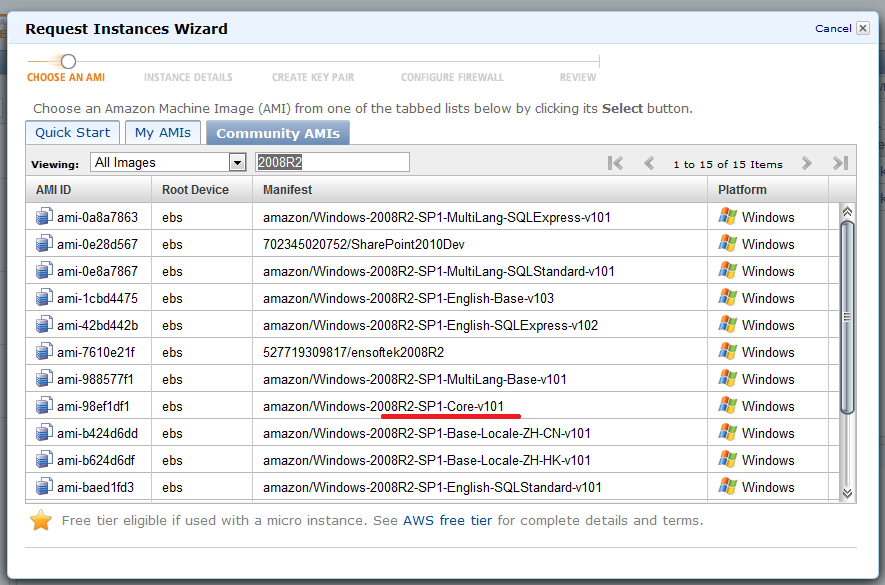Click Windows logo in ZH-CN-v101 row
885x585 pixels.
[x=728, y=433]
